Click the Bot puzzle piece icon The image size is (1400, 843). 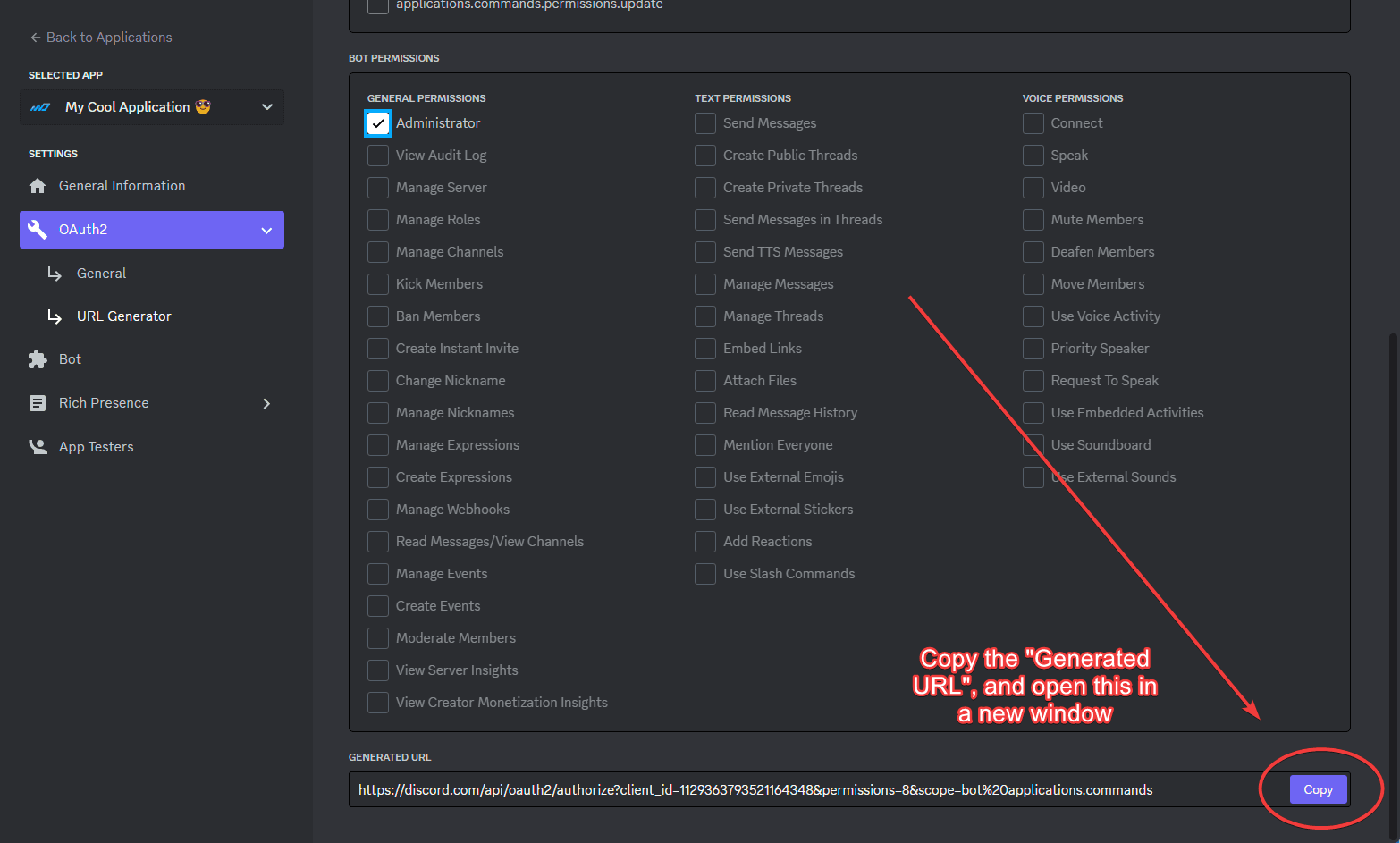tap(38, 359)
